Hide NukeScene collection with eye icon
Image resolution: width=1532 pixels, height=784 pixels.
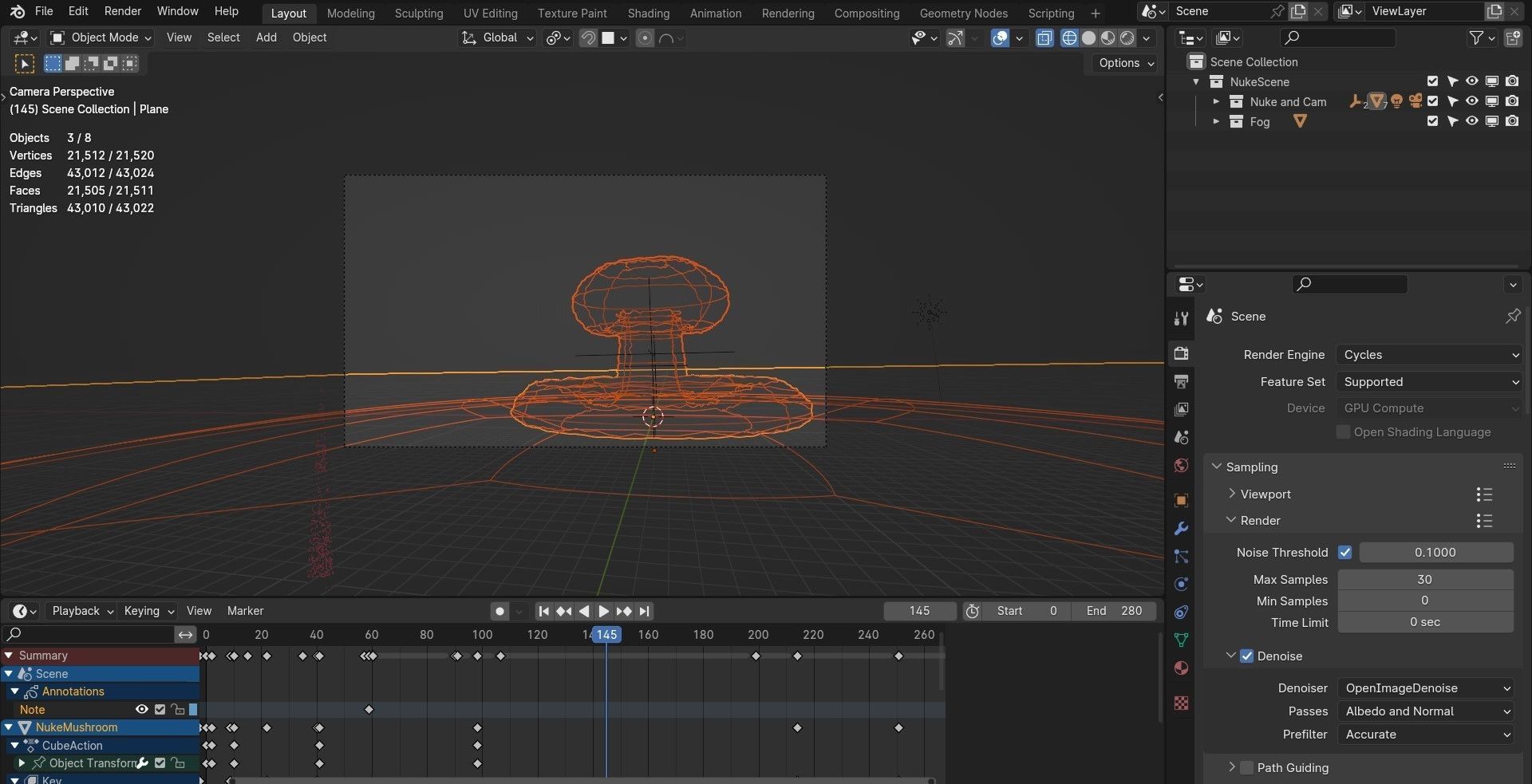click(1471, 81)
